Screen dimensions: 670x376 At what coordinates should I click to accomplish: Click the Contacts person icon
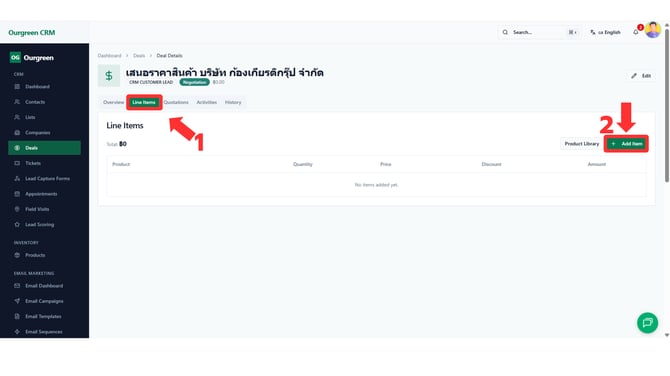[17, 102]
